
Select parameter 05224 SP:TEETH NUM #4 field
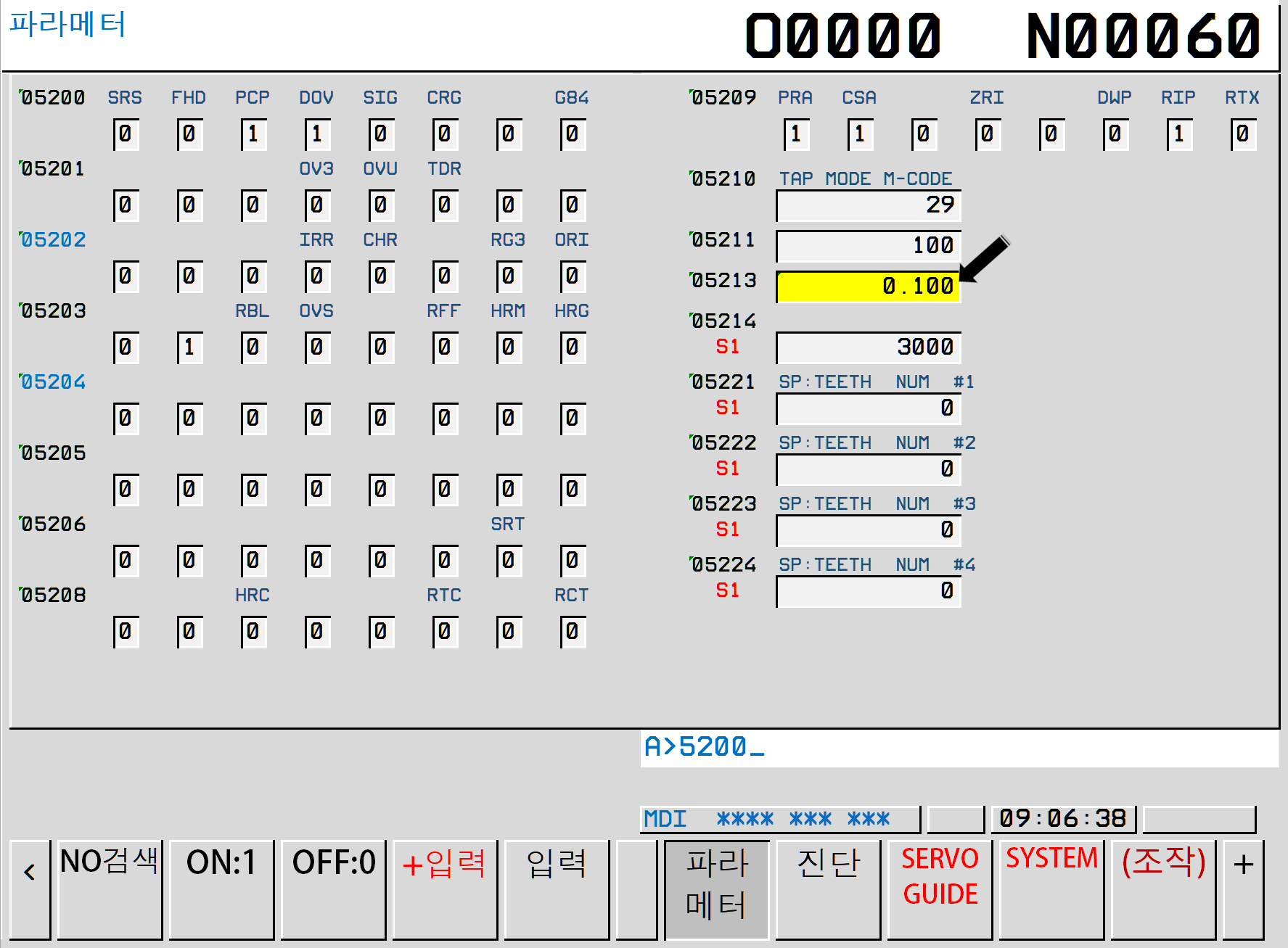tap(869, 591)
